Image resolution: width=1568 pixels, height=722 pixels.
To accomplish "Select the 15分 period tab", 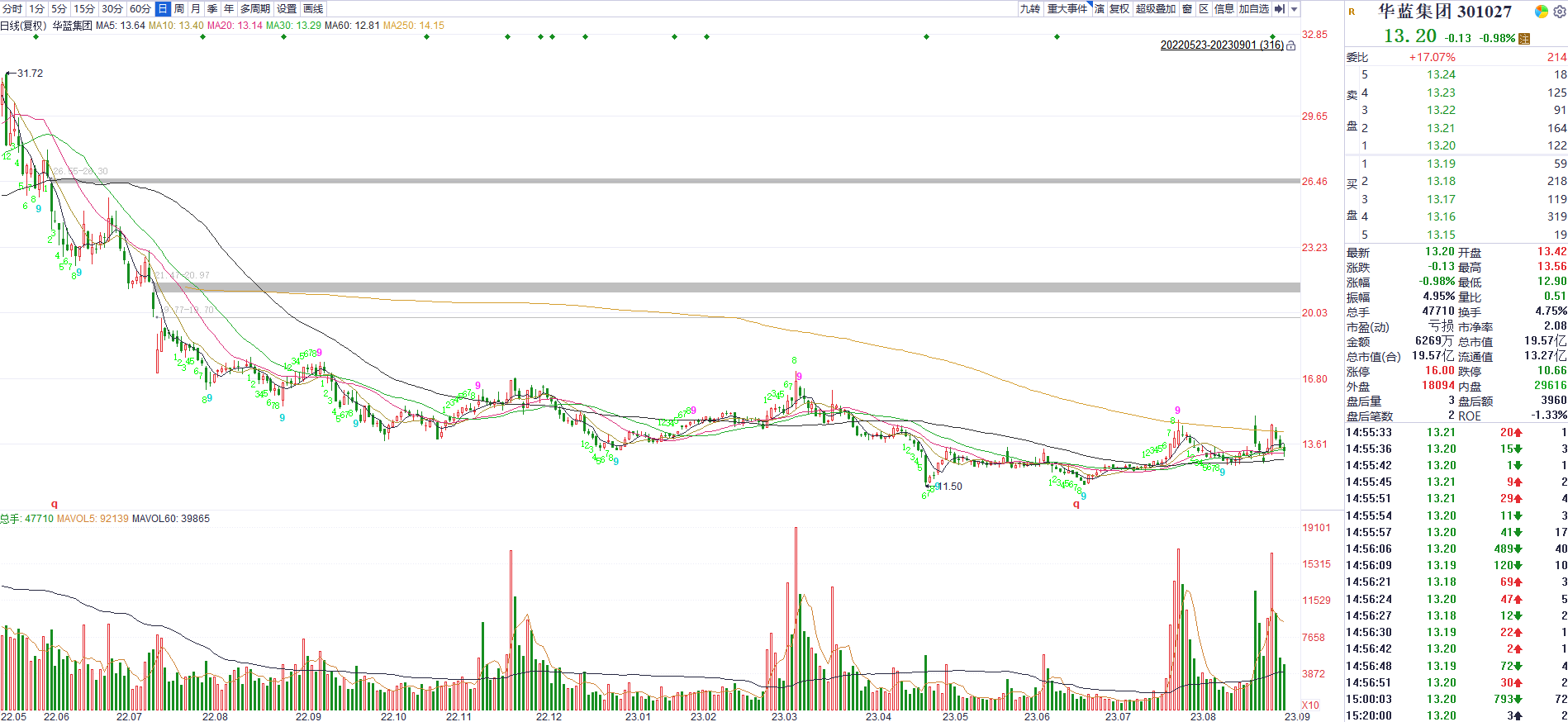I will (84, 9).
